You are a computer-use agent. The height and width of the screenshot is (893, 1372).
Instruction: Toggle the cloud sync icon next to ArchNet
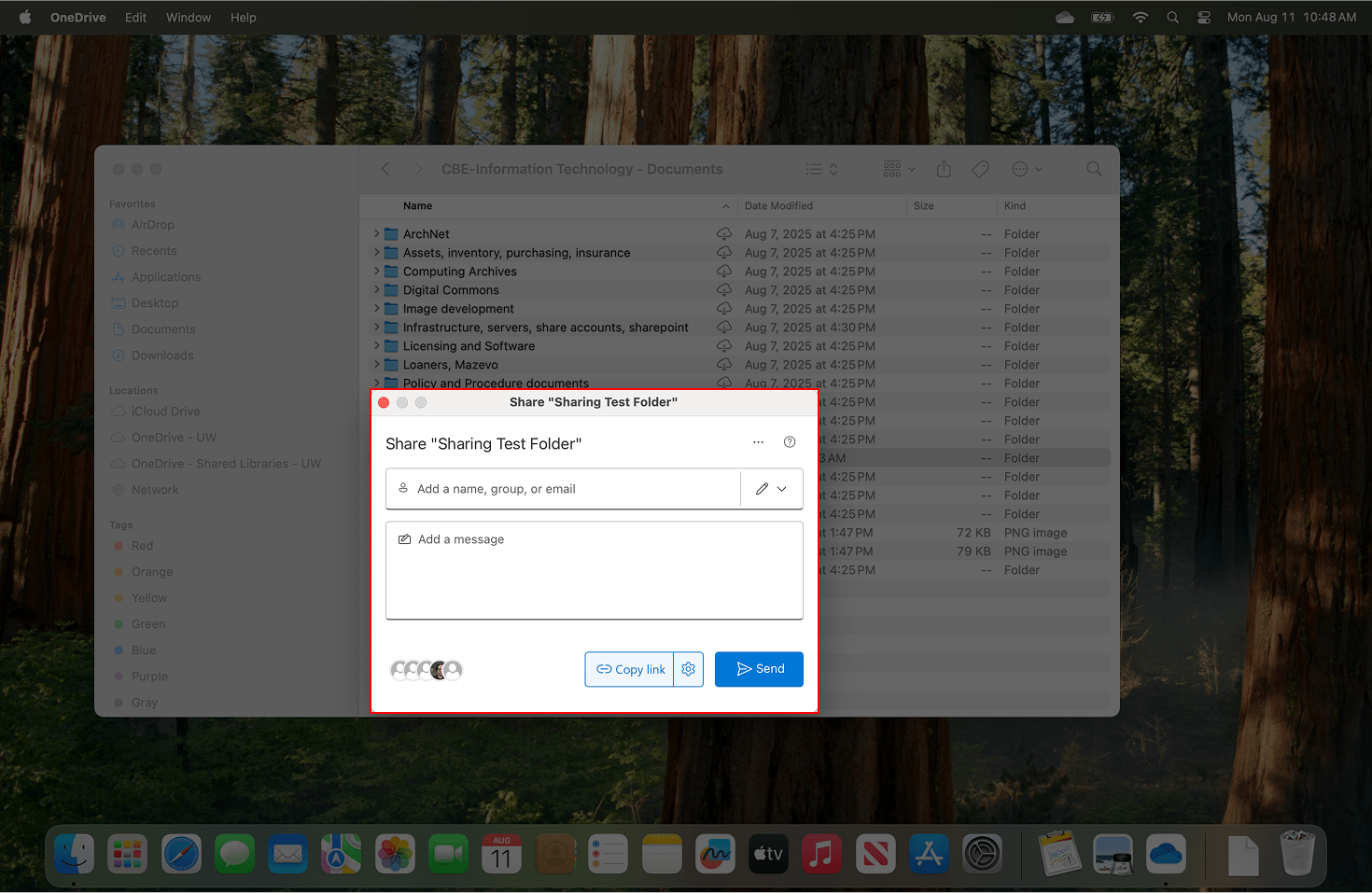click(724, 233)
